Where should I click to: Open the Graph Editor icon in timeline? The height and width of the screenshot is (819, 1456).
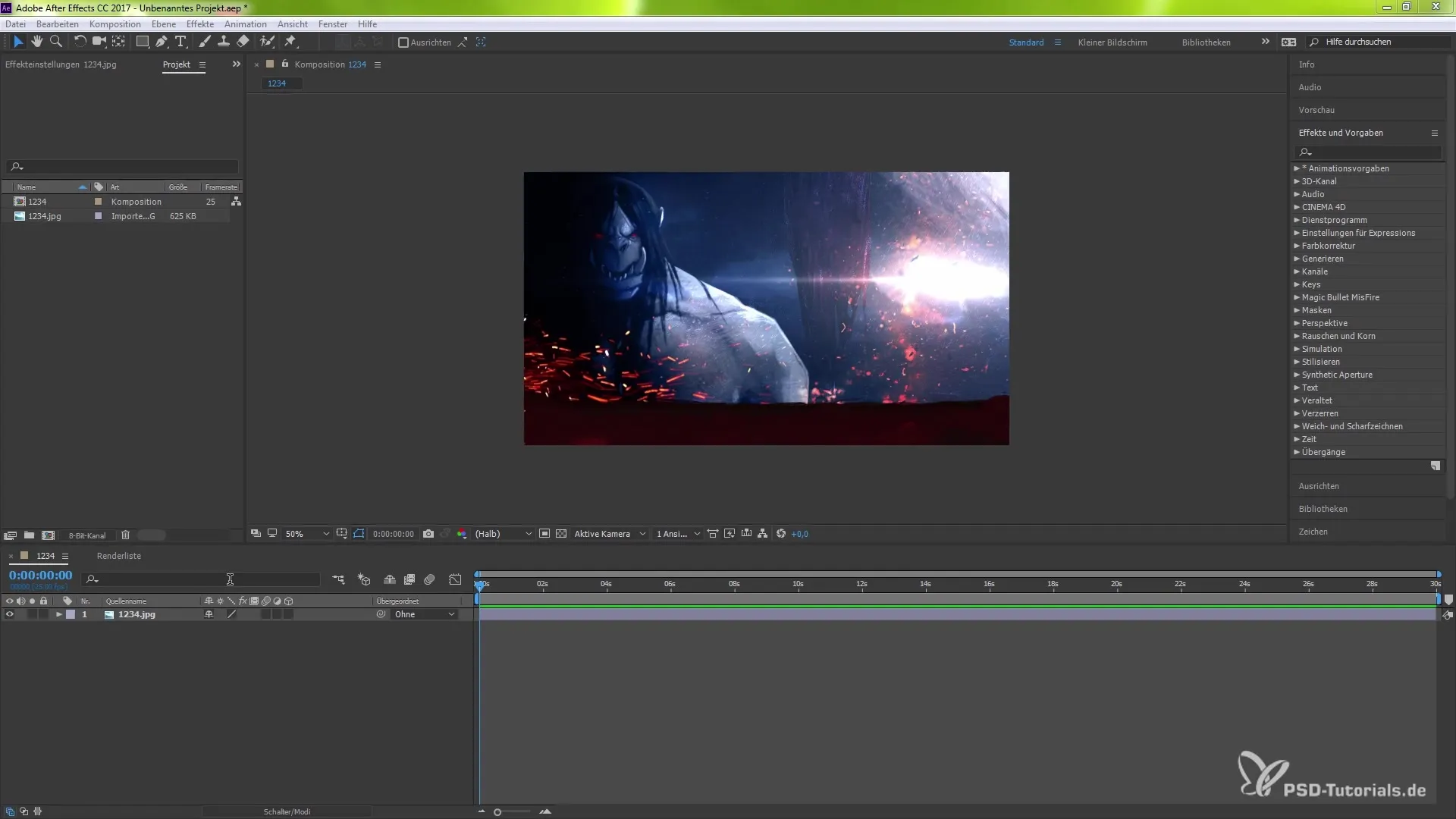455,579
